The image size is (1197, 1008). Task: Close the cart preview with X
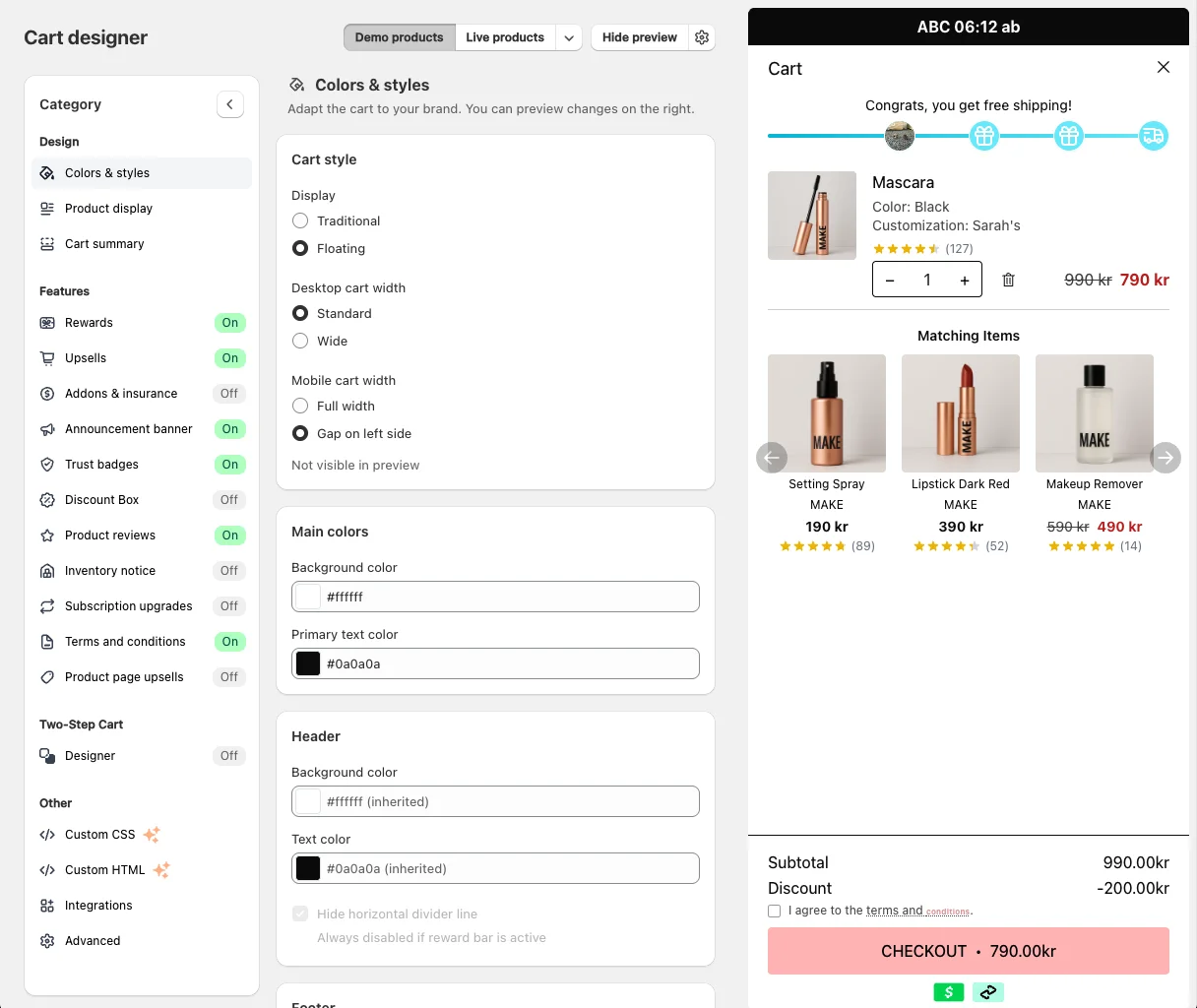pyautogui.click(x=1164, y=67)
